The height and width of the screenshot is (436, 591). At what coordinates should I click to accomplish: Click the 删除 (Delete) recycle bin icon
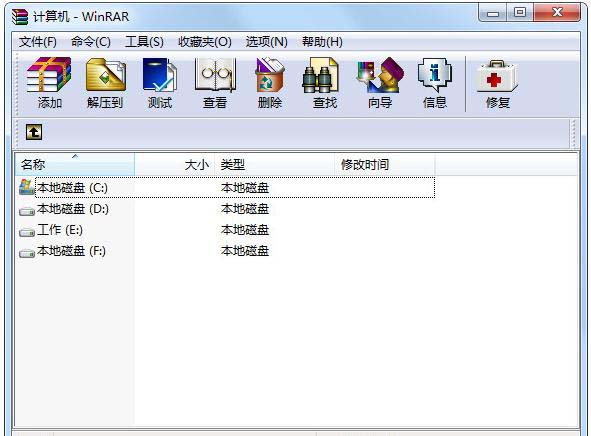269,75
